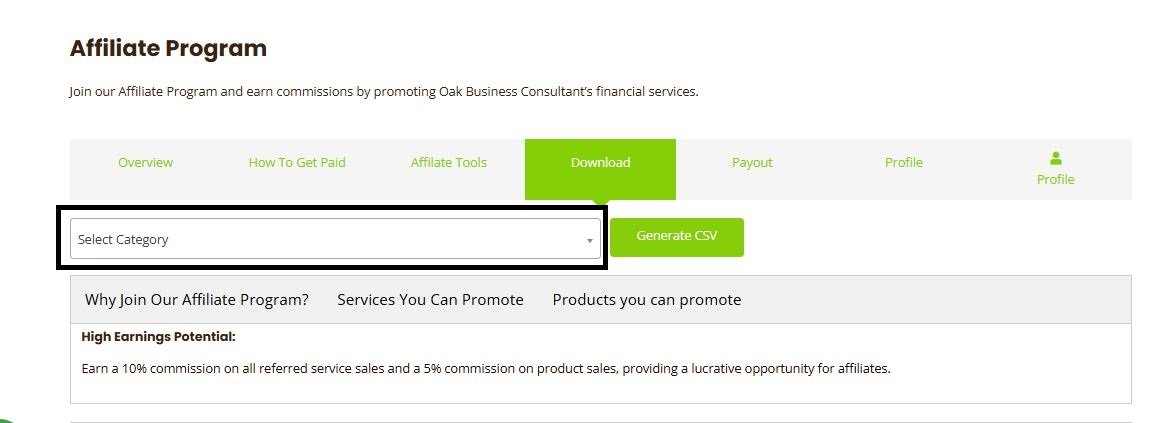Click the small arrow in the category selector
Screen dimensions: 1175x423
click(589, 241)
